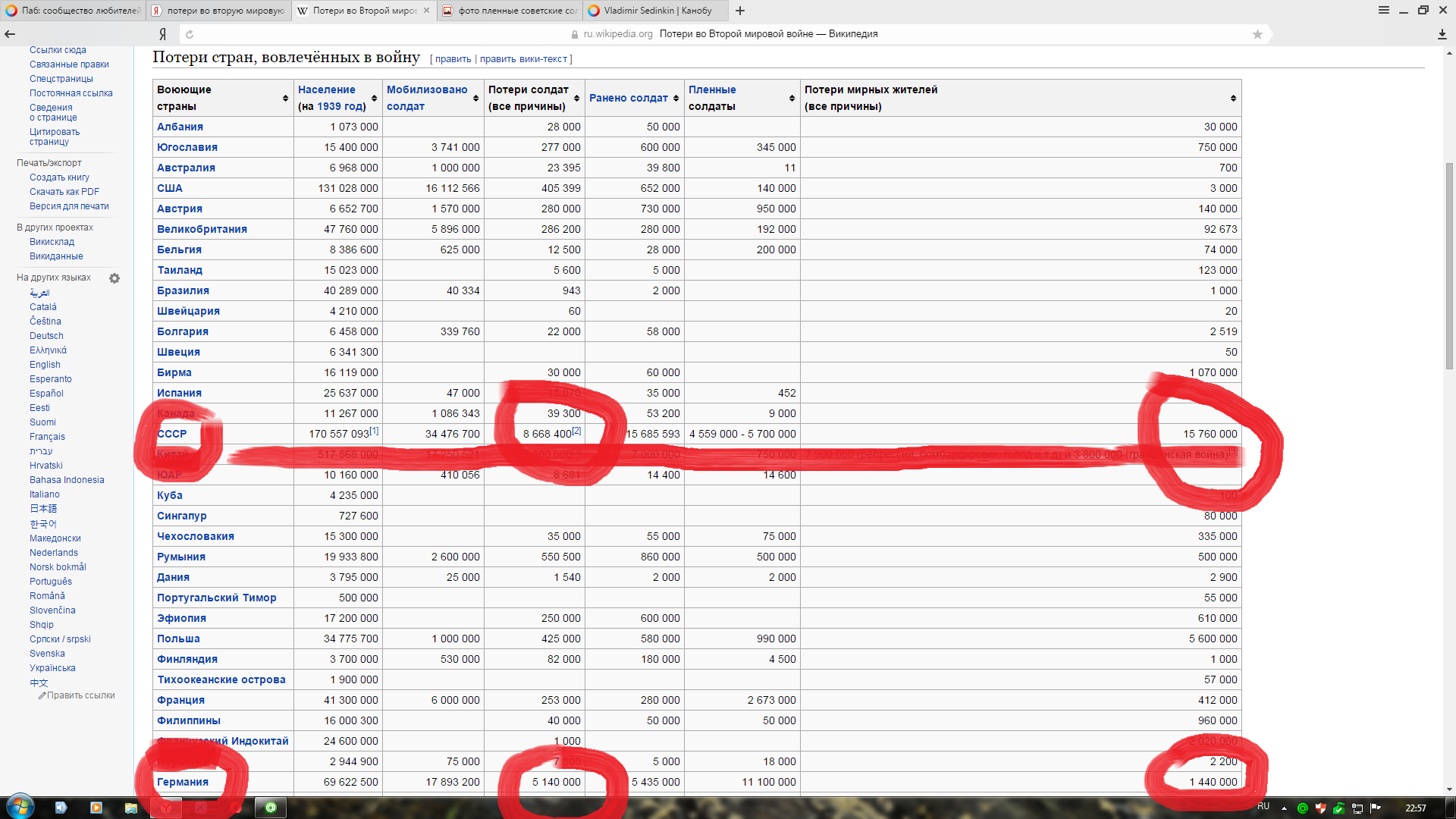Viewport: 1456px width, 819px height.
Task: Click the browser back arrow
Action: coord(10,34)
